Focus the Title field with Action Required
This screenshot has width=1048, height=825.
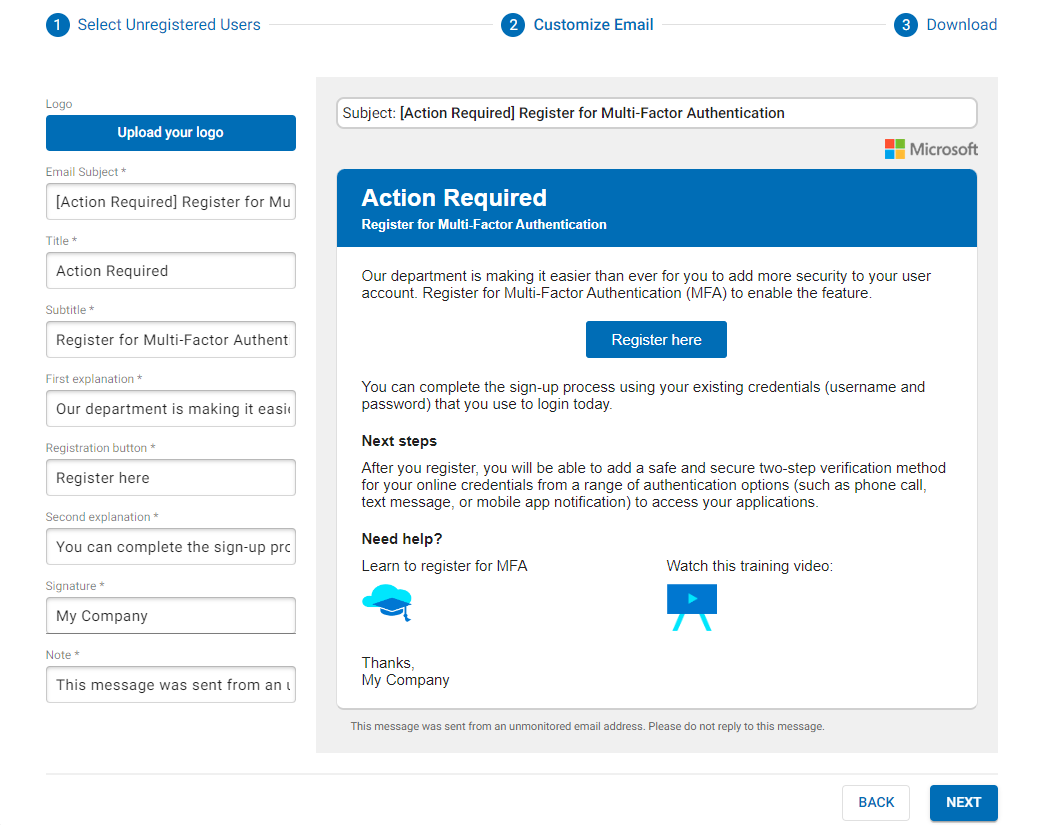pos(170,271)
